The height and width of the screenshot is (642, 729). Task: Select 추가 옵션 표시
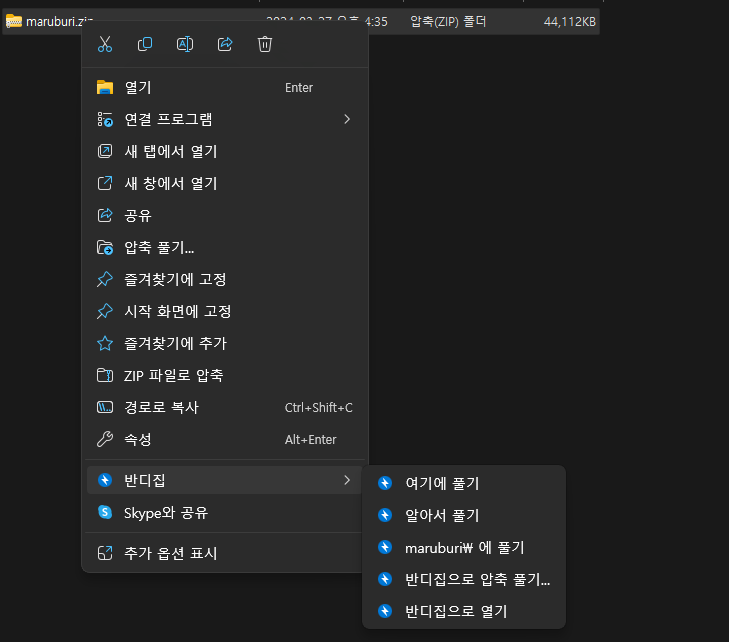pyautogui.click(x=225, y=553)
